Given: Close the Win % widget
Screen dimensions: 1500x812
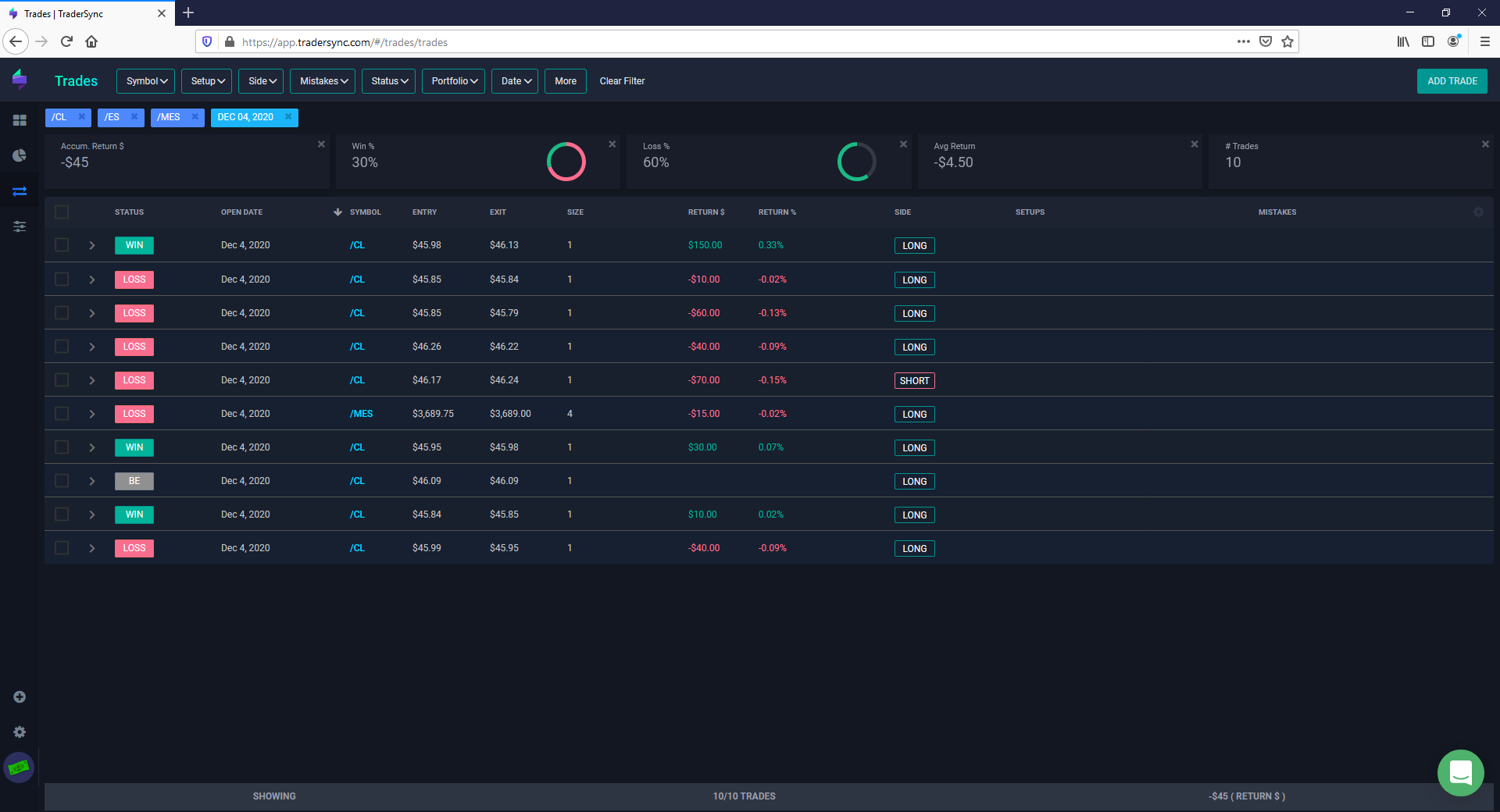Looking at the screenshot, I should (x=612, y=144).
